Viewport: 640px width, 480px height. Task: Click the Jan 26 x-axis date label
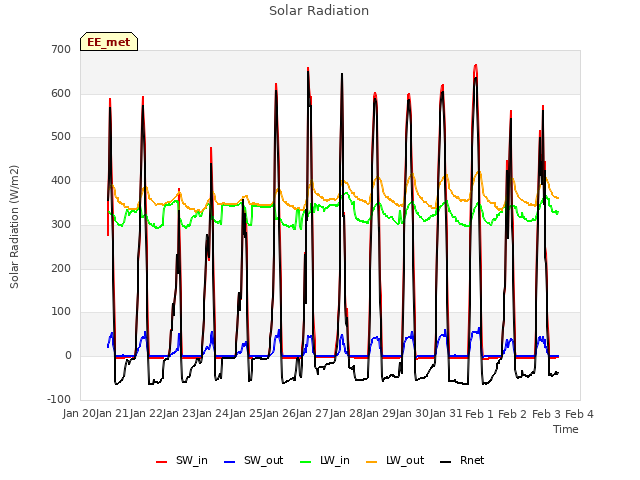[279, 414]
